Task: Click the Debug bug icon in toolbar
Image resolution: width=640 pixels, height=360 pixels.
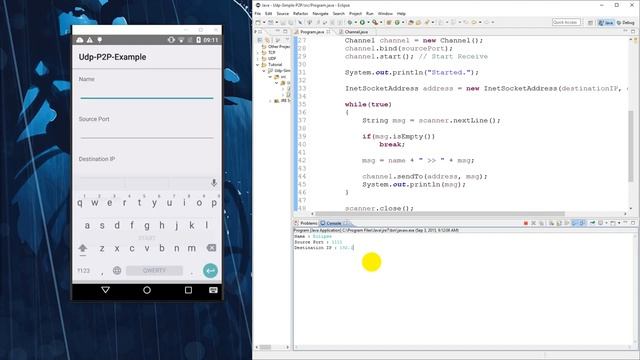Action: 350,22
